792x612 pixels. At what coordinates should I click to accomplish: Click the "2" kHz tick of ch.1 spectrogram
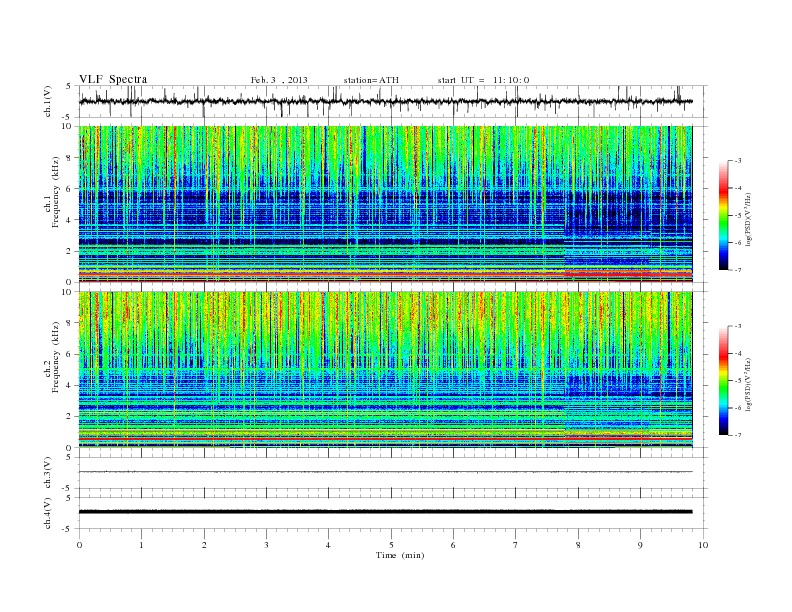click(70, 251)
